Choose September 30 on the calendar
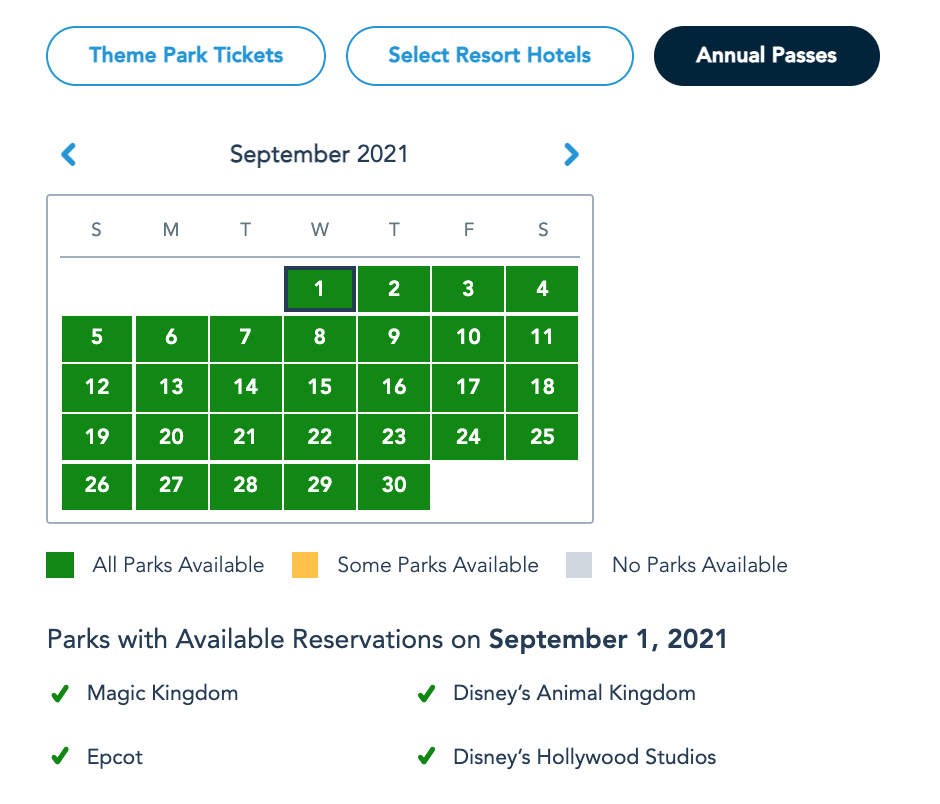 [394, 485]
